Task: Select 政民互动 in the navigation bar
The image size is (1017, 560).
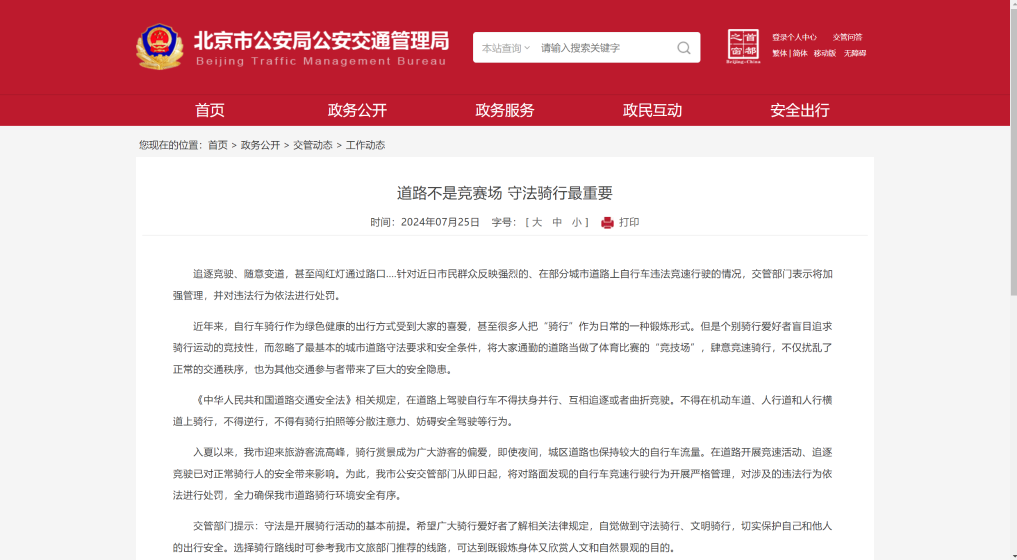Action: click(652, 110)
